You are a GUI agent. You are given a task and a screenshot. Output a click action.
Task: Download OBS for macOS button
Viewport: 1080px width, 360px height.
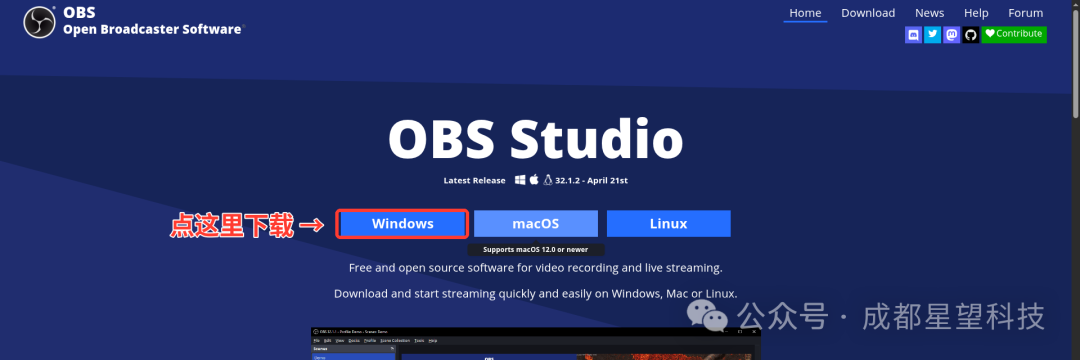coord(536,224)
